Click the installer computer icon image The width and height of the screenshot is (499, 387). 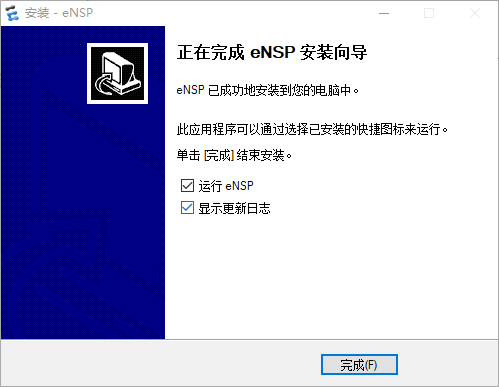point(117,73)
